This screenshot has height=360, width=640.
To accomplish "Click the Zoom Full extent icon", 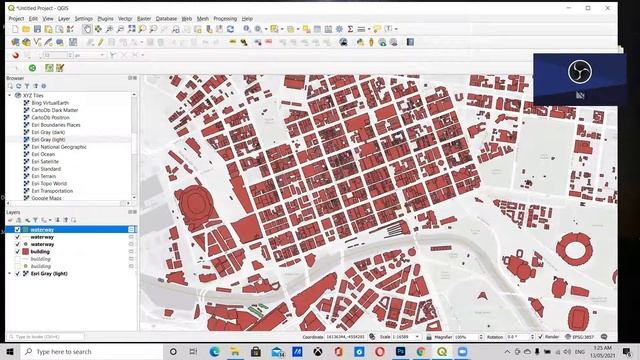I will (131, 29).
